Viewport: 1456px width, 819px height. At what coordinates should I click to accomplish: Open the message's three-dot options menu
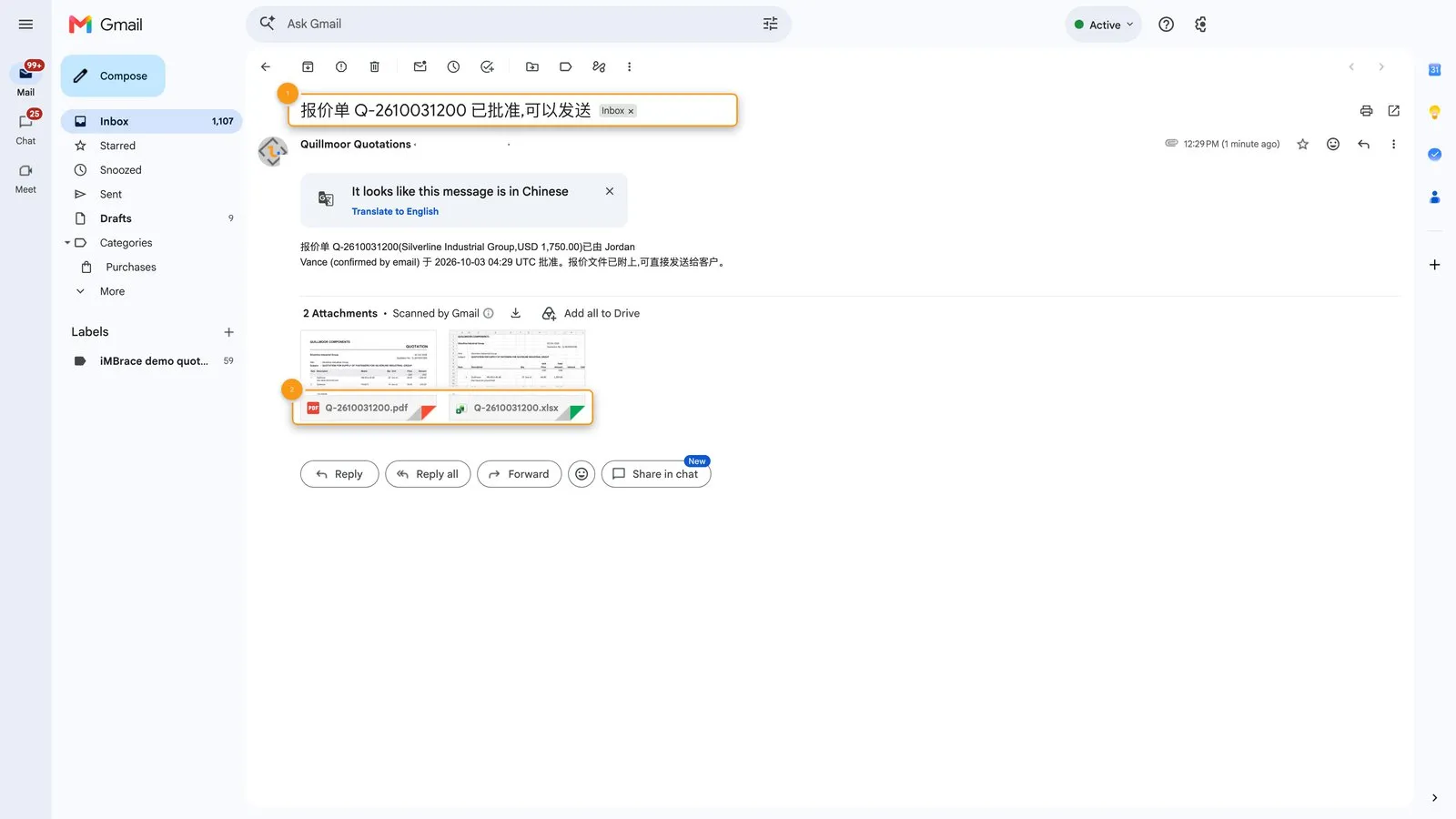(1393, 144)
